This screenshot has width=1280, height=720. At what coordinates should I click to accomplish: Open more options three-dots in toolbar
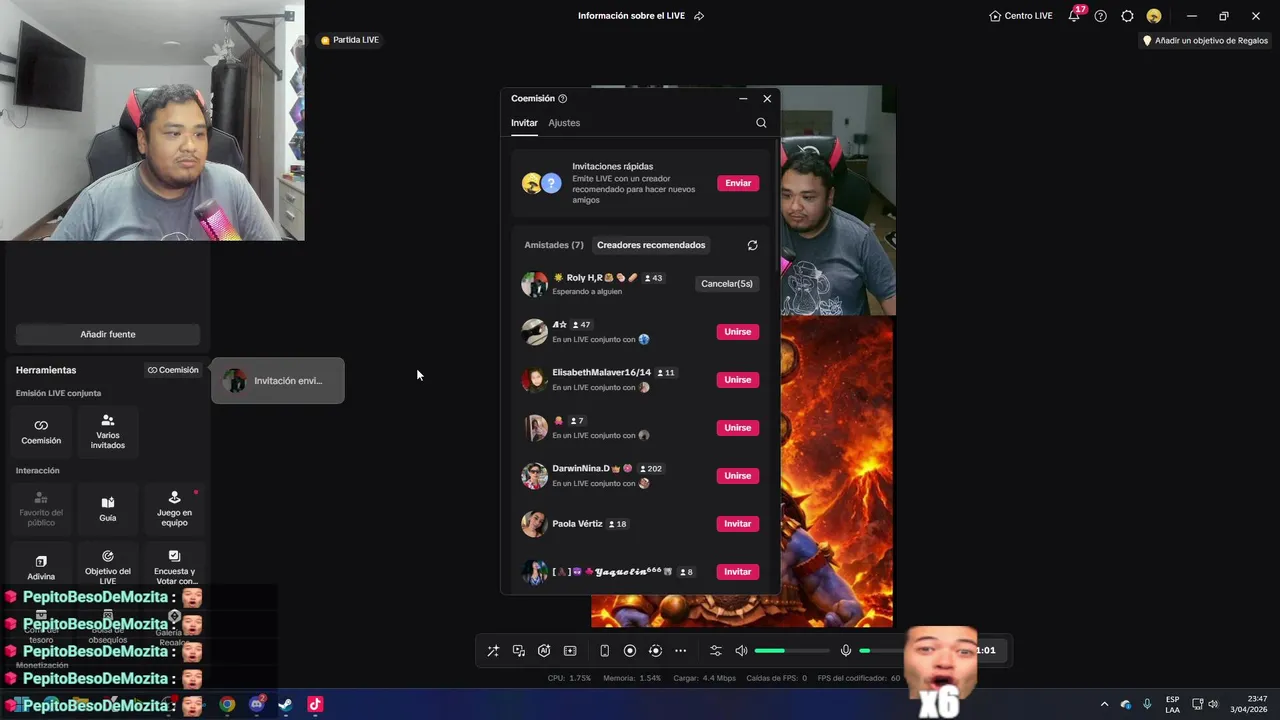coord(681,651)
